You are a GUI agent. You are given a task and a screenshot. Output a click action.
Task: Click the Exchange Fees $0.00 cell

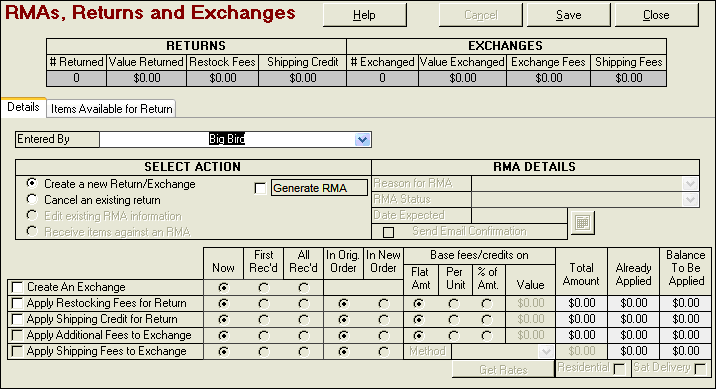(548, 78)
